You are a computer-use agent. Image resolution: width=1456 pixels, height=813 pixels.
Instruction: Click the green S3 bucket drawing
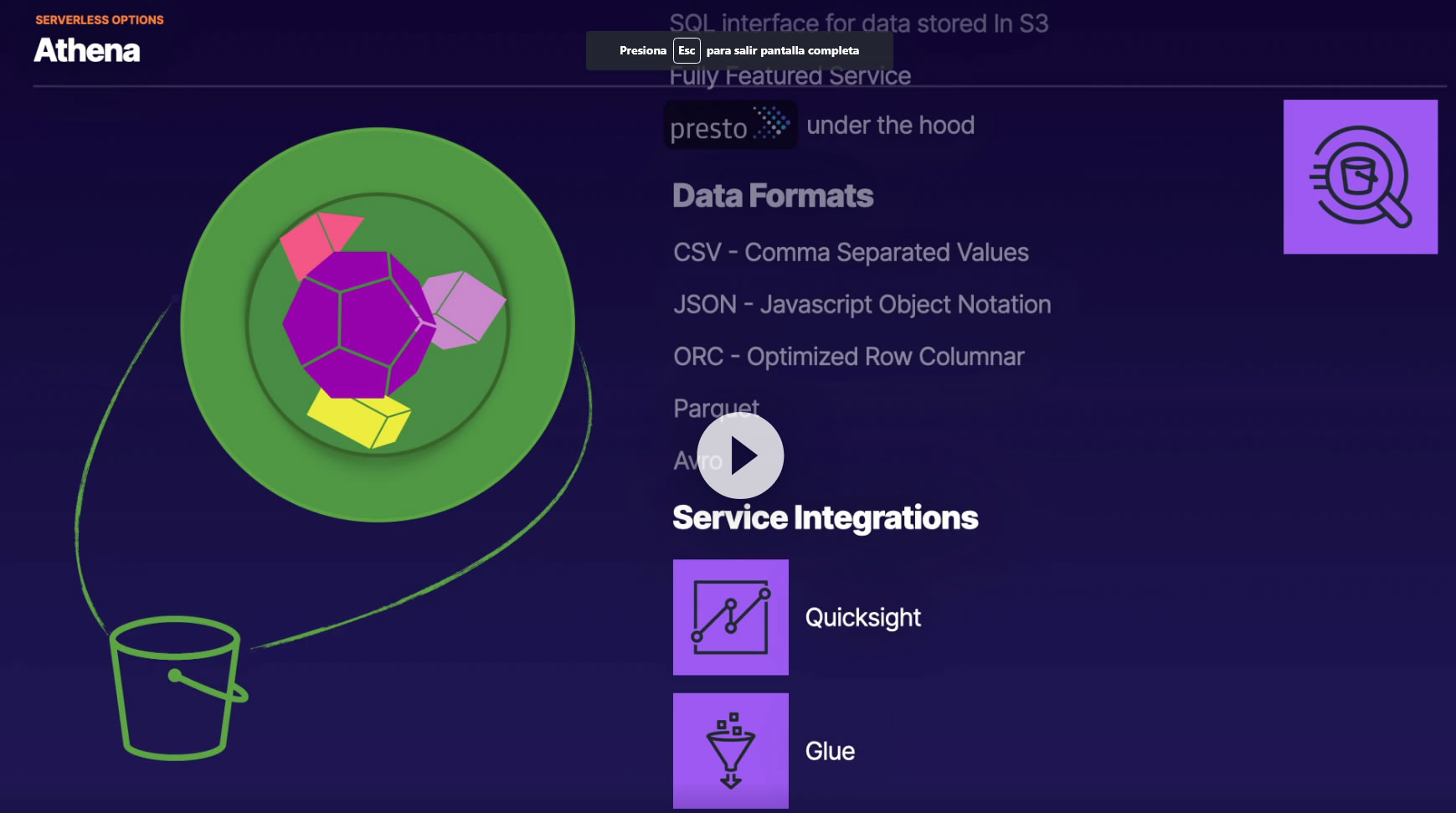177,688
